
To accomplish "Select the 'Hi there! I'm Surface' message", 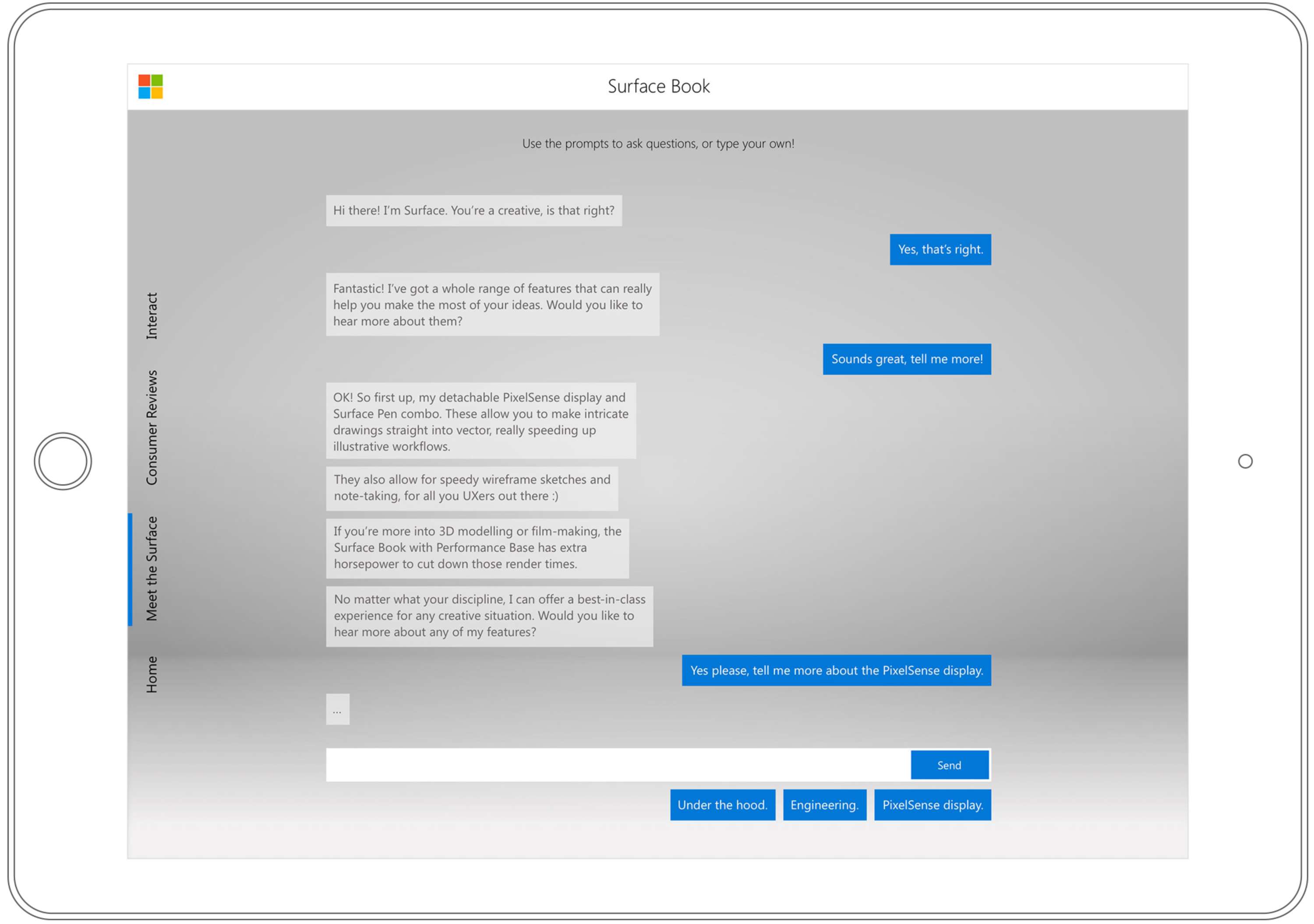I will pyautogui.click(x=474, y=211).
